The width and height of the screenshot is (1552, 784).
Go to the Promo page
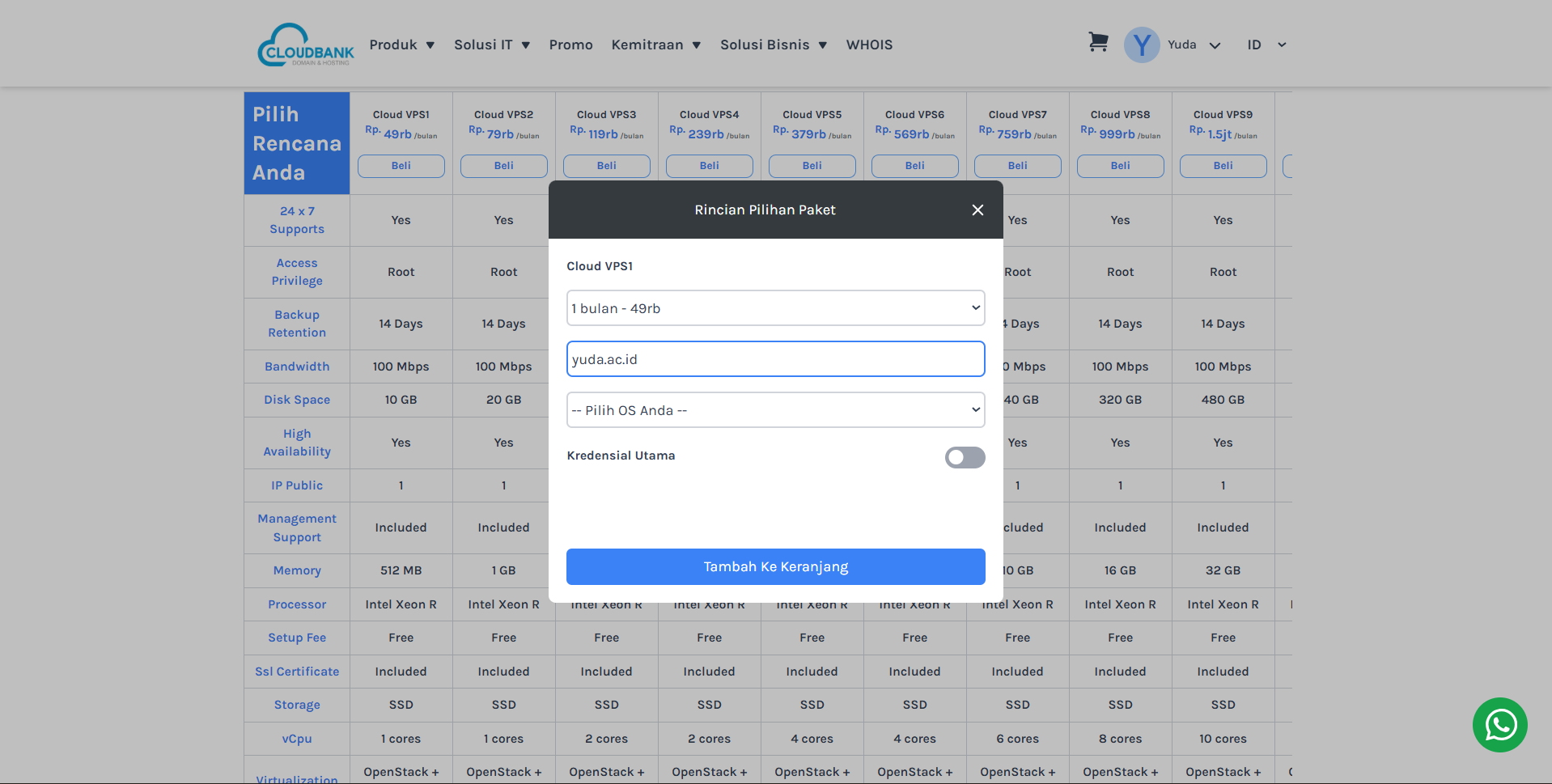click(570, 45)
